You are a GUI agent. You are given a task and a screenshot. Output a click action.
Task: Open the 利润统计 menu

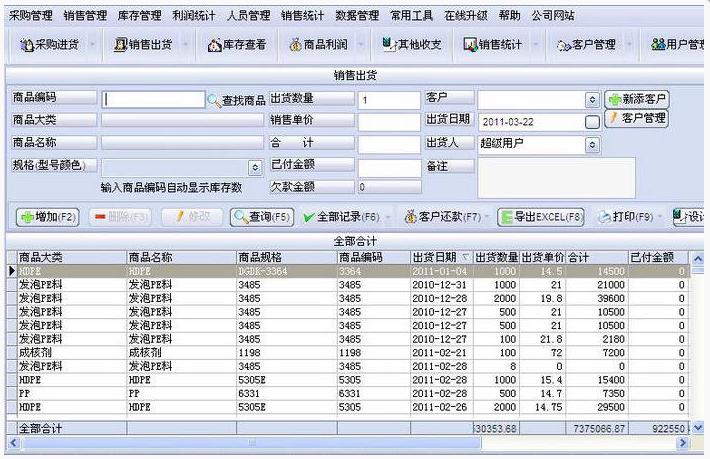[x=194, y=16]
